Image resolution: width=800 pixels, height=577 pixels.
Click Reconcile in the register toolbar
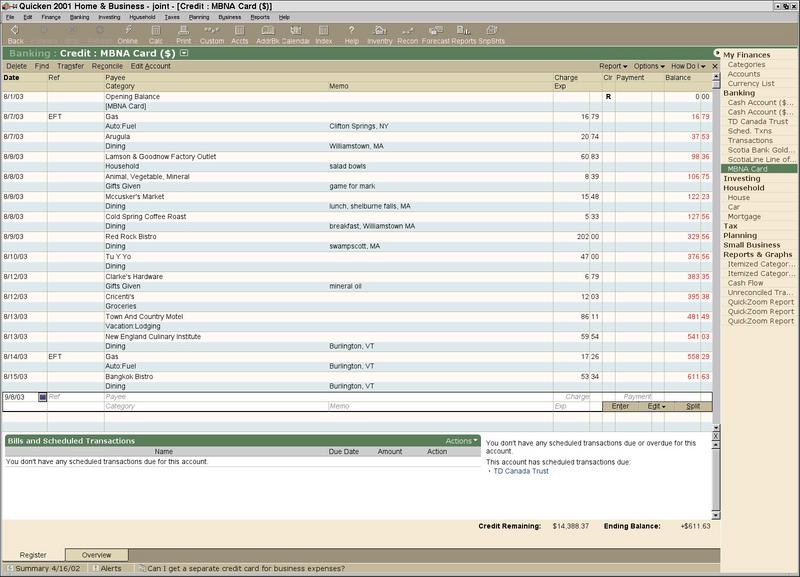(x=107, y=66)
